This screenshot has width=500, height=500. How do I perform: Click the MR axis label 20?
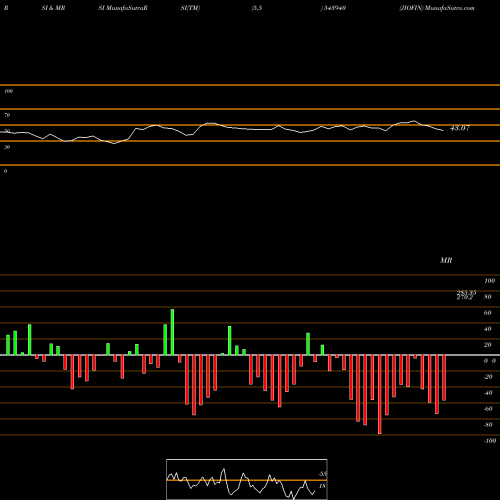487,345
